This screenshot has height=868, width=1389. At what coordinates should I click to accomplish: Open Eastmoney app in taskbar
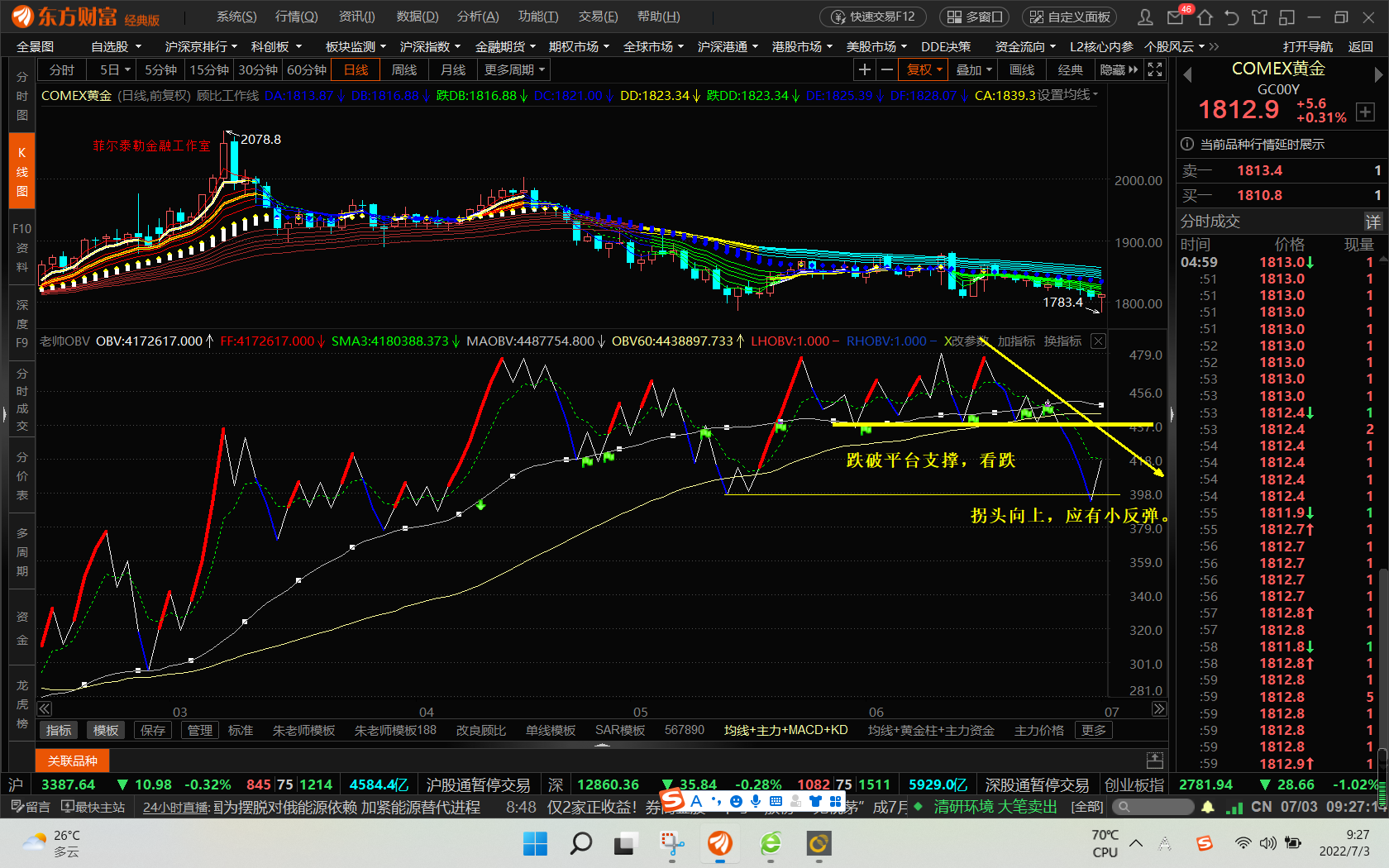tap(720, 843)
